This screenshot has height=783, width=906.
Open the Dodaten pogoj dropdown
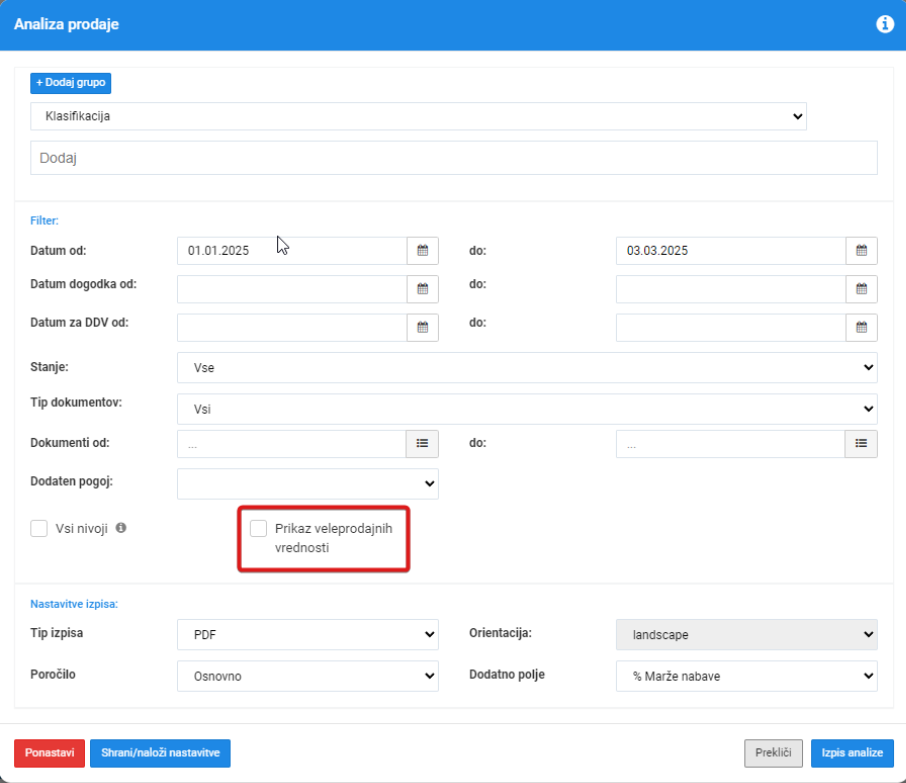307,484
